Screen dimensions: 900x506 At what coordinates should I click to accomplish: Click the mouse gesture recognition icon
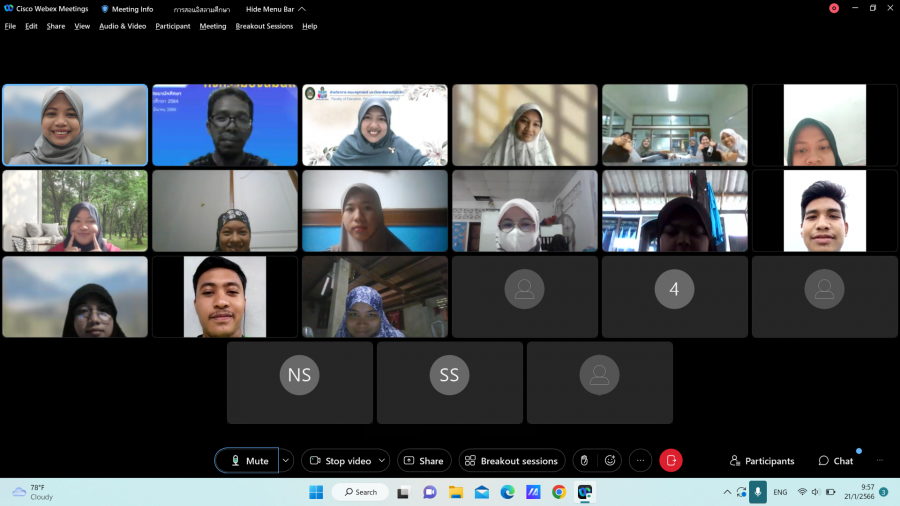[584, 460]
